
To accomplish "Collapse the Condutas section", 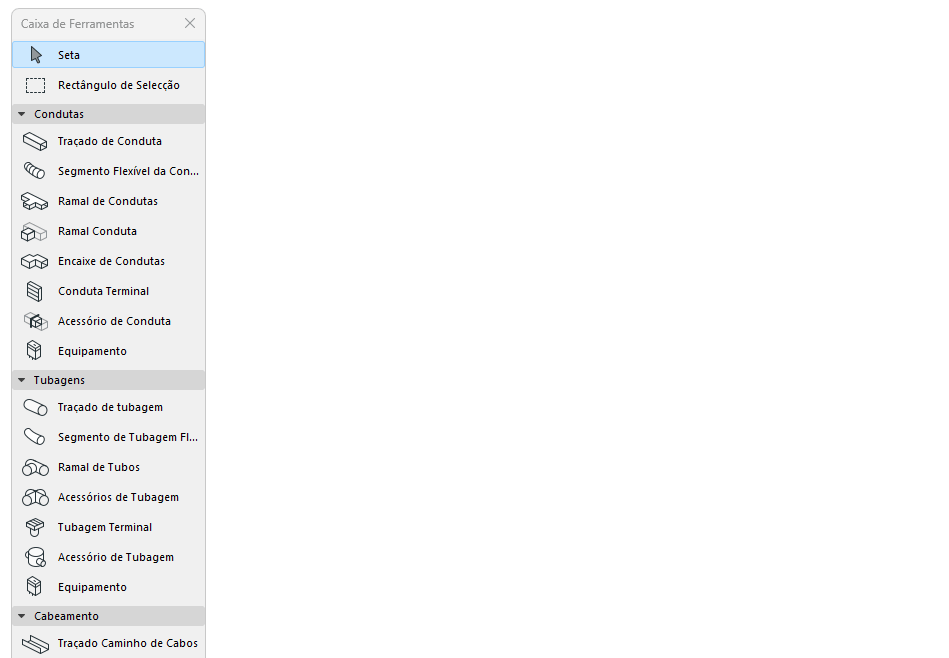I will tap(21, 114).
